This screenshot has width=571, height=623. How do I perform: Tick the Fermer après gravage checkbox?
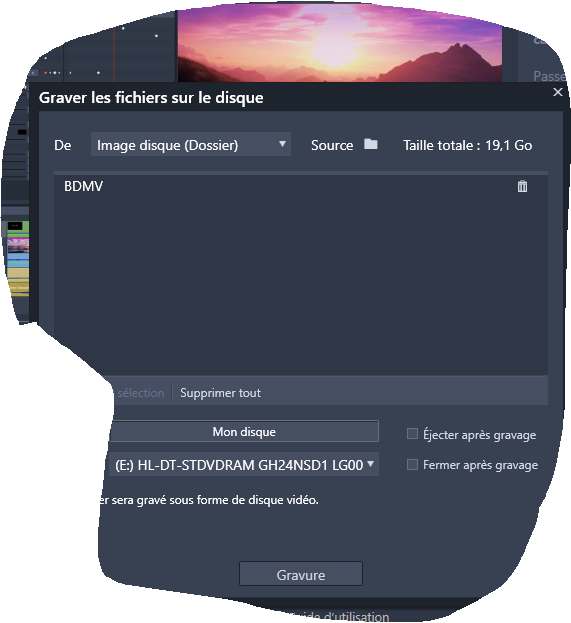412,464
